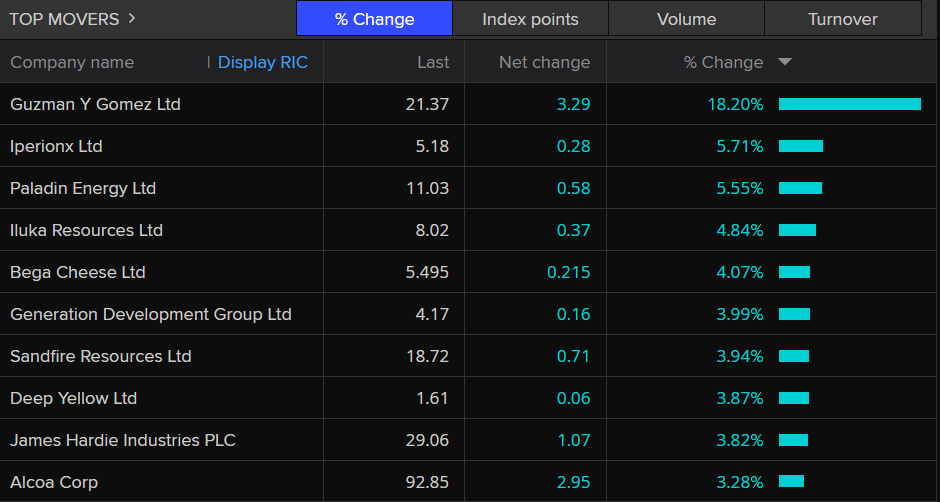This screenshot has width=940, height=502.
Task: Click Alcoa Corp percent change bar
Action: pos(791,481)
